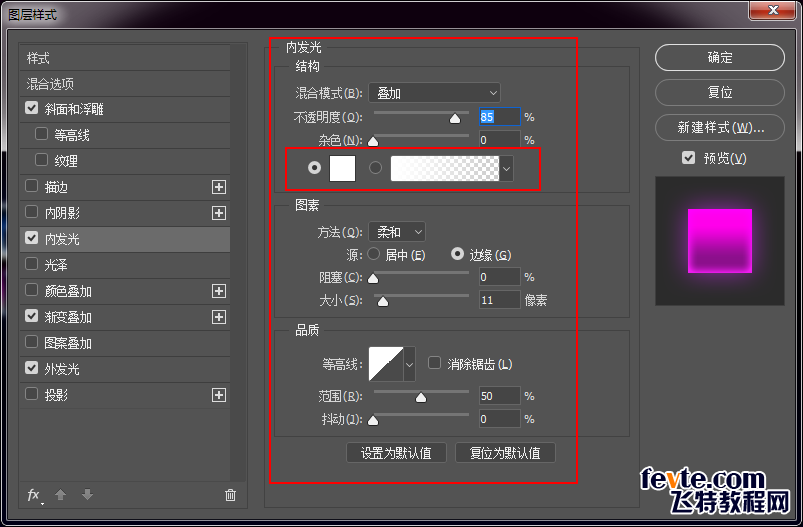Click the 杂色 slider handle
This screenshot has width=803, height=527.
[373, 141]
